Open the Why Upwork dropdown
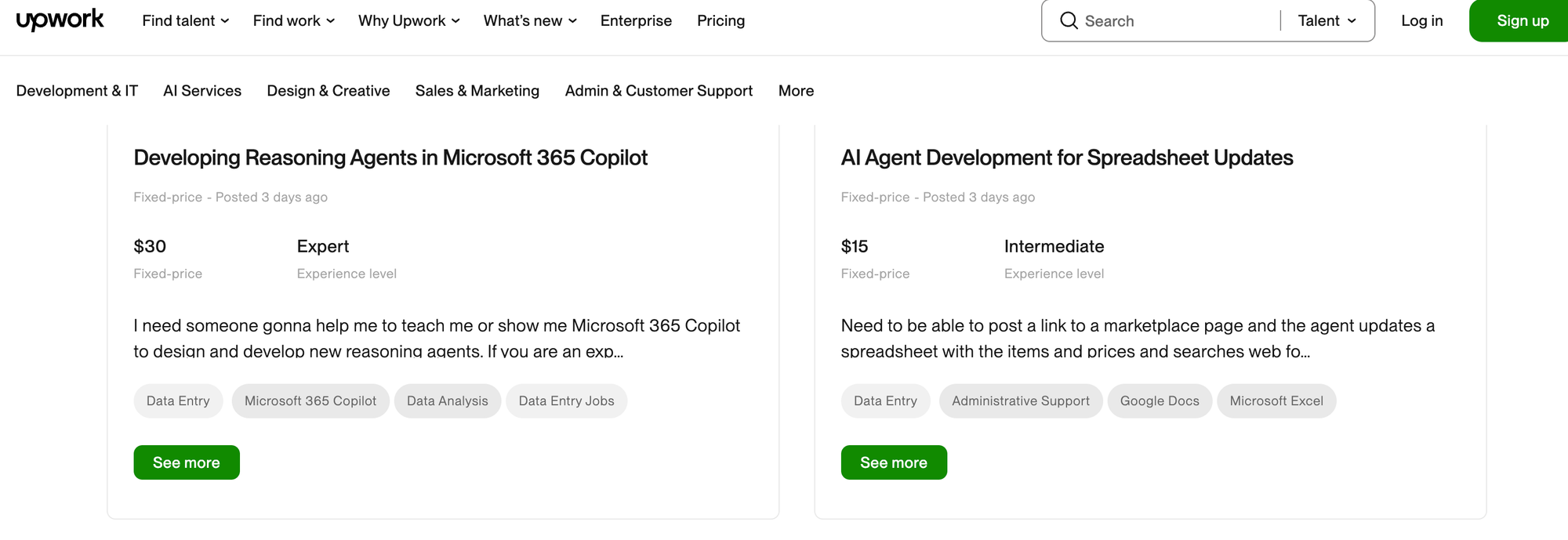The image size is (1568, 540). coord(408,21)
